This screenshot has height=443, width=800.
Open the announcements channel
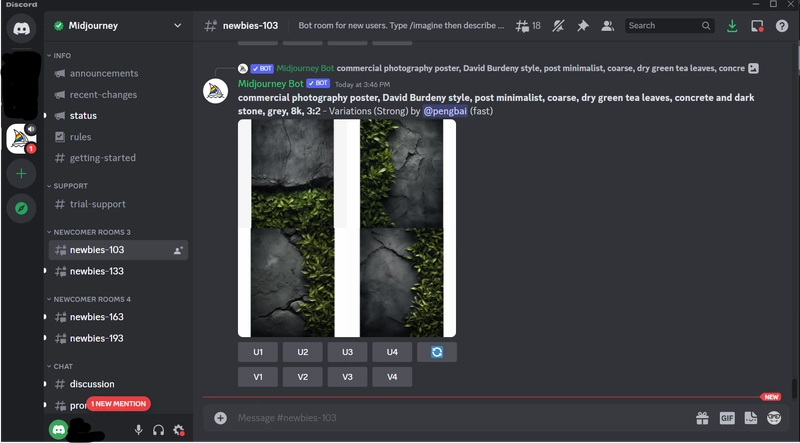point(118,73)
